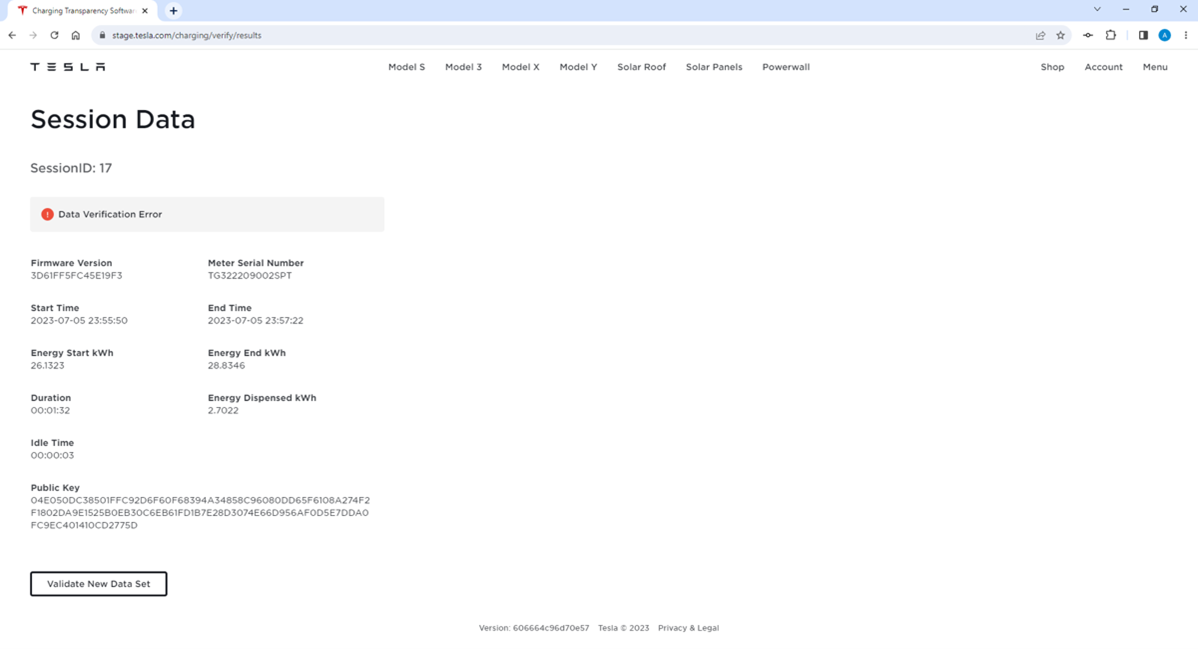Screen dimensions: 1198x649
Task: Restore down the browser window
Action: tap(1154, 9)
